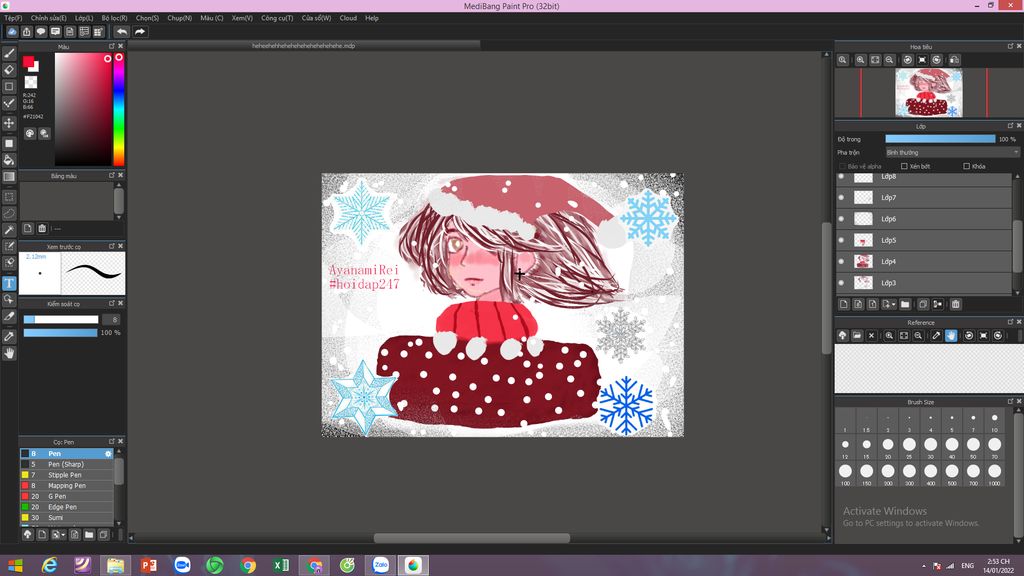The width and height of the screenshot is (1024, 576).
Task: Create a new layer folder
Action: pyautogui.click(x=905, y=304)
